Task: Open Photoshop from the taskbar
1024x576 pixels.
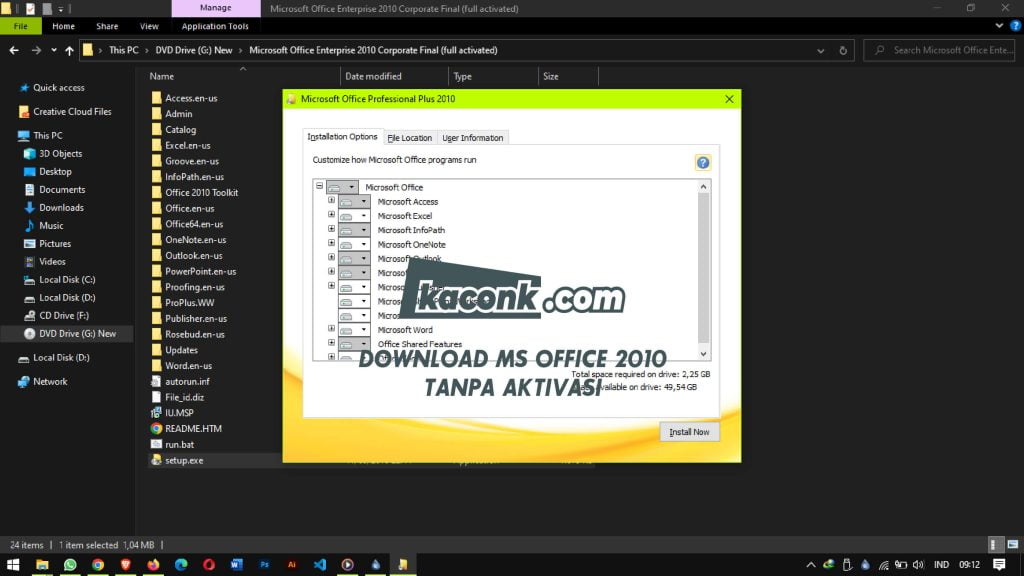Action: point(264,564)
